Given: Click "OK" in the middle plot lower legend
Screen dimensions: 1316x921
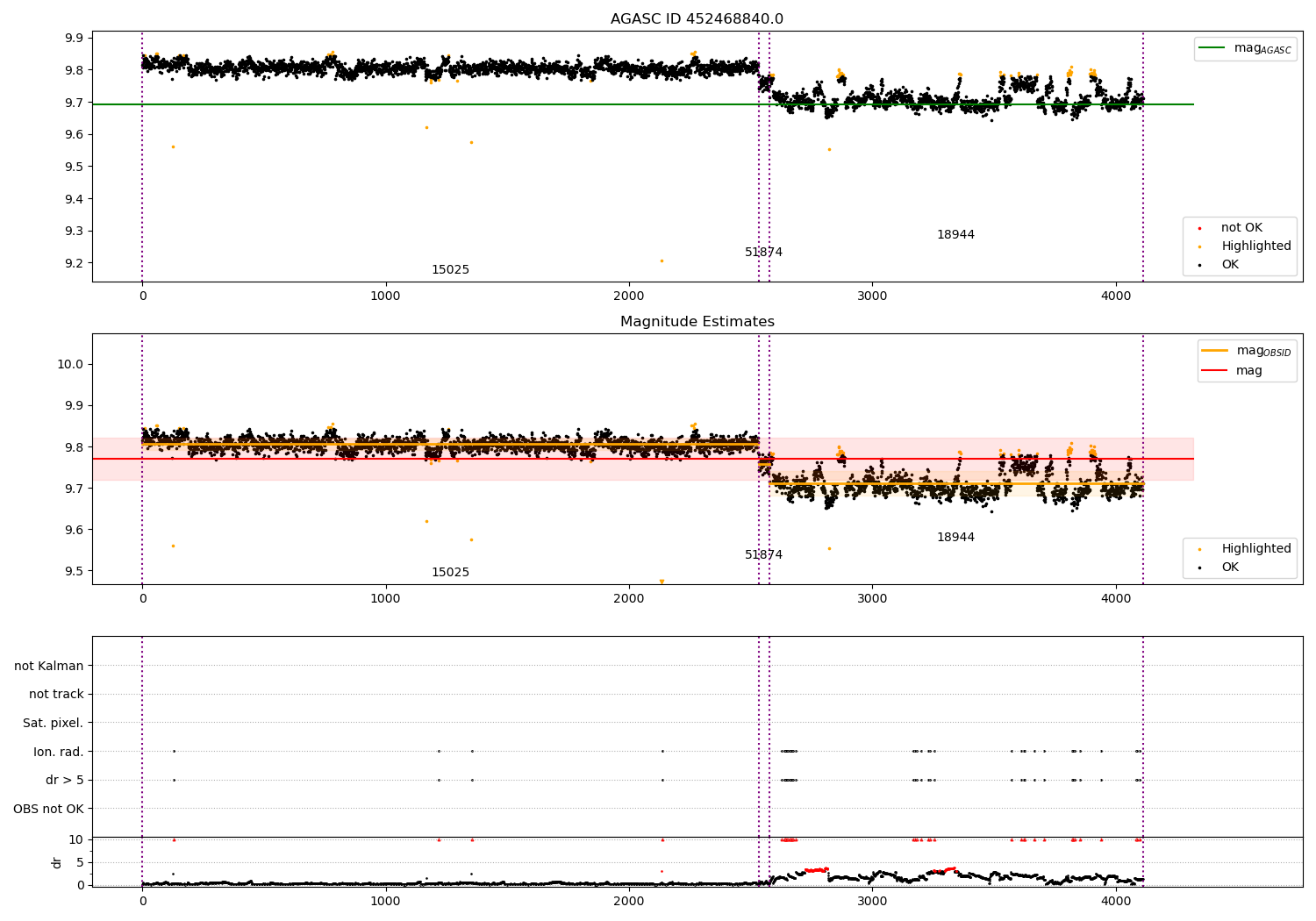Looking at the screenshot, I should coord(1230,568).
